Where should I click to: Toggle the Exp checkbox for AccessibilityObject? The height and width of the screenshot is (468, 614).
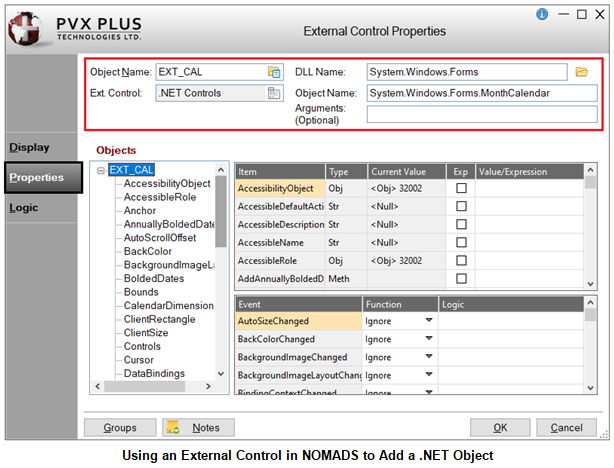pos(461,188)
